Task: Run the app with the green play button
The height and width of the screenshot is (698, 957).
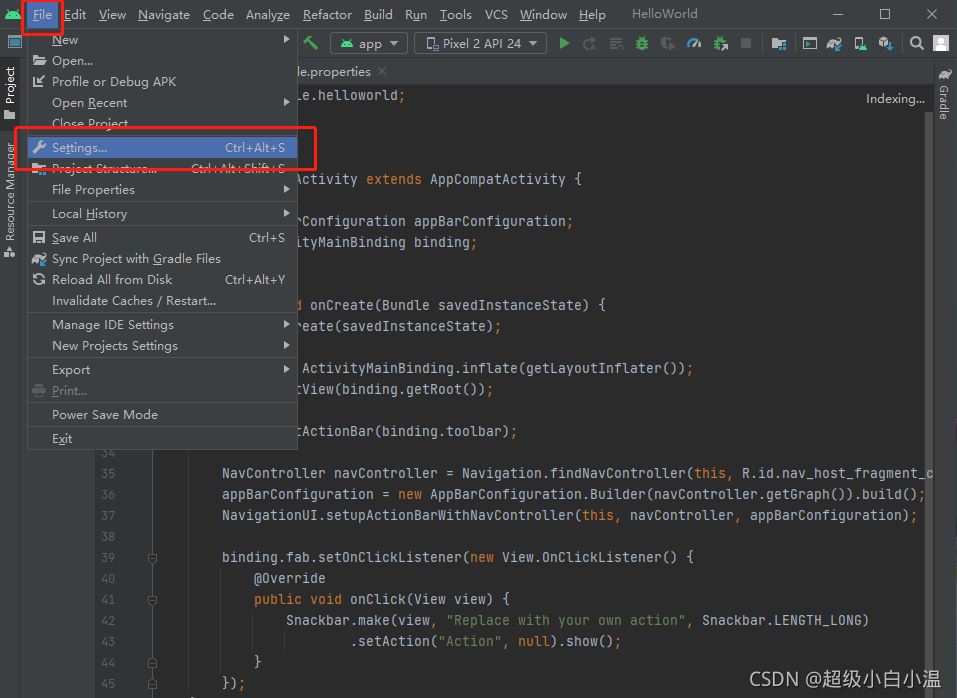Action: click(x=565, y=43)
